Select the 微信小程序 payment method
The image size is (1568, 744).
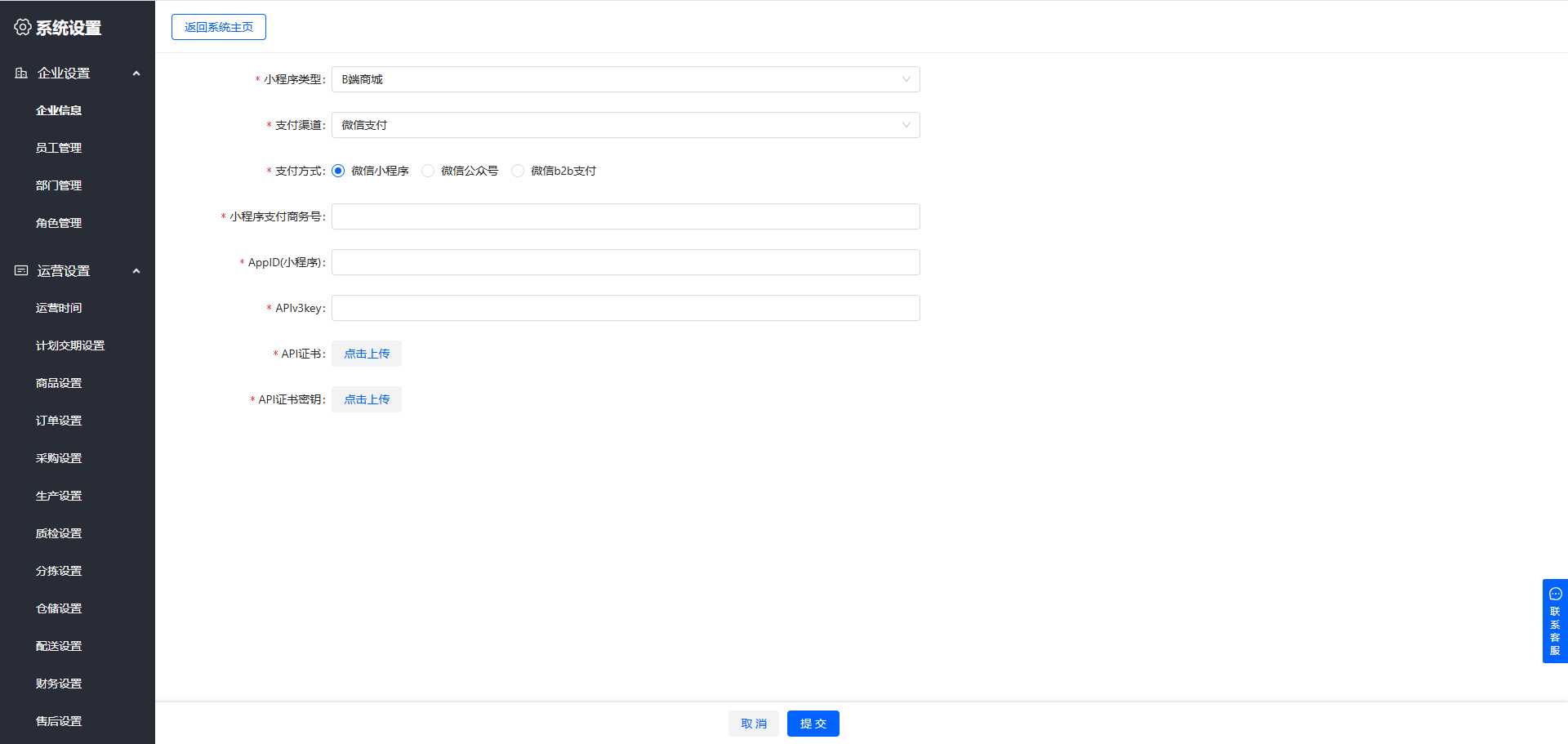(338, 171)
